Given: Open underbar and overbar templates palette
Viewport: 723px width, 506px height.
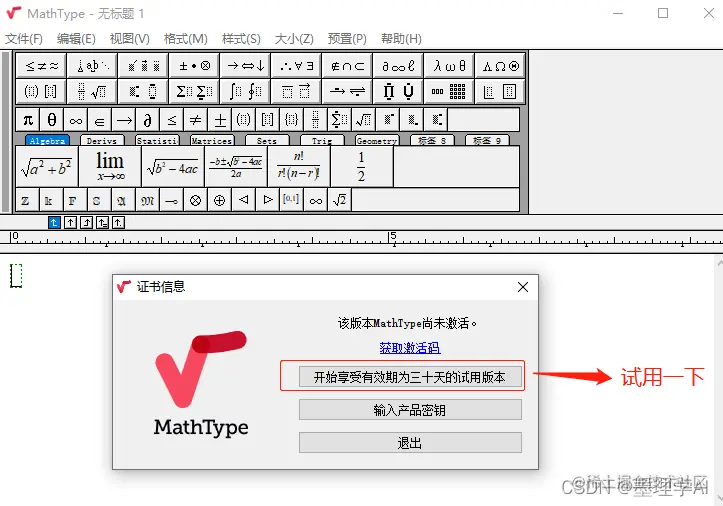Looking at the screenshot, I should (296, 91).
